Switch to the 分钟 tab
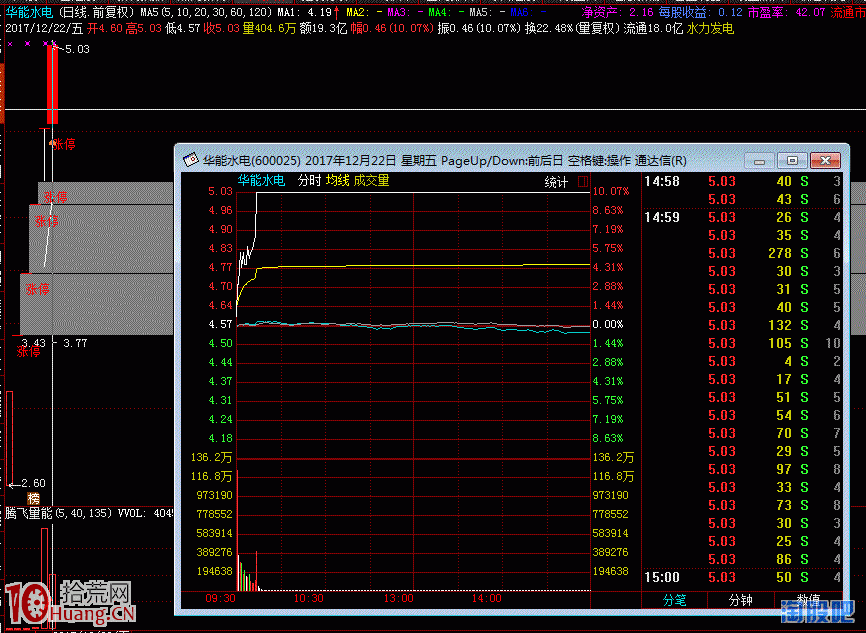866x633 pixels. click(741, 600)
